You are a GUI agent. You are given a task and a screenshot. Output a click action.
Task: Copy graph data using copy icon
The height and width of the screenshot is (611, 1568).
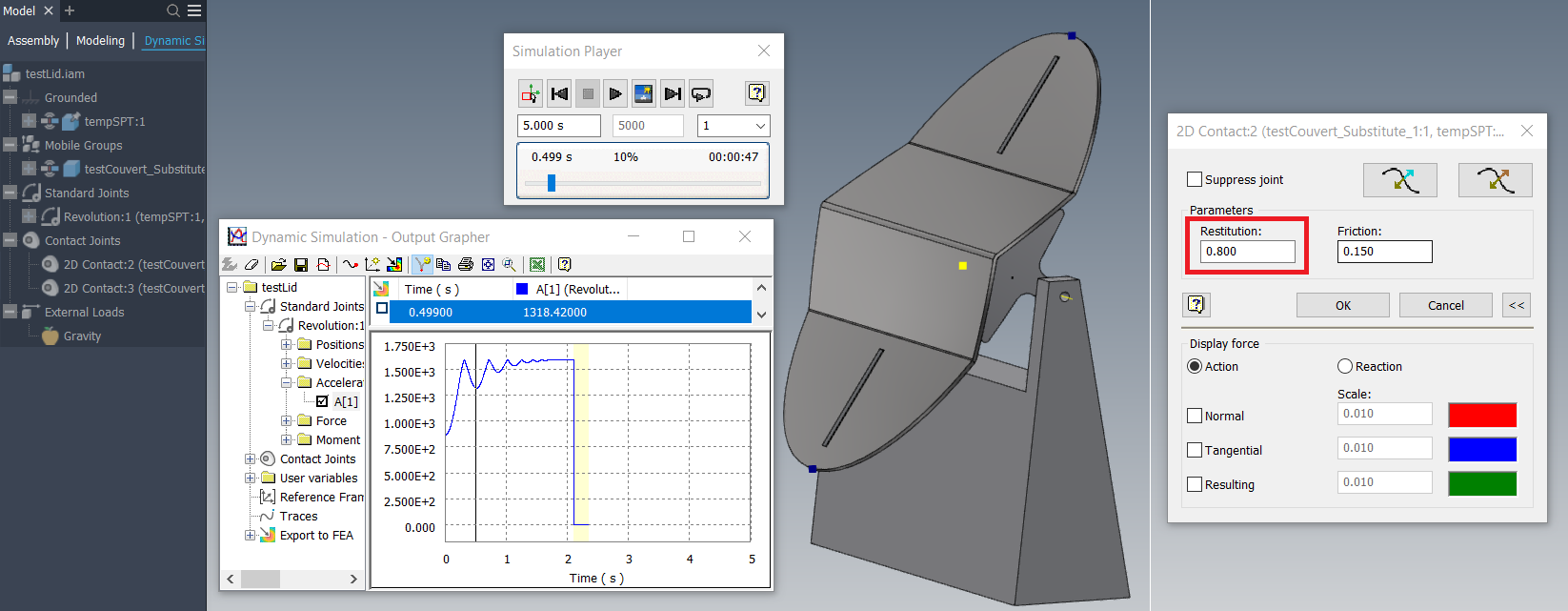pos(444,264)
